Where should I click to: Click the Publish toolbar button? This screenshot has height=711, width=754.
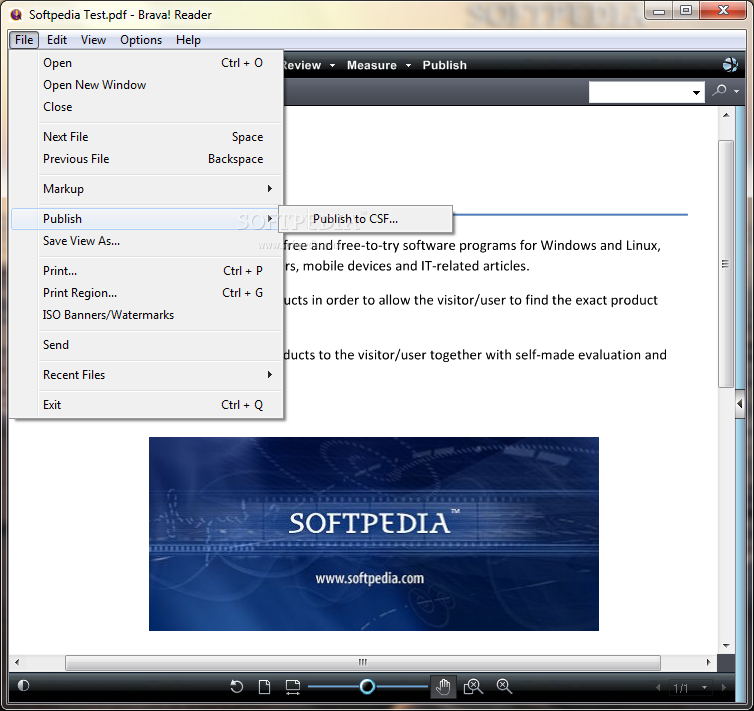pos(444,65)
